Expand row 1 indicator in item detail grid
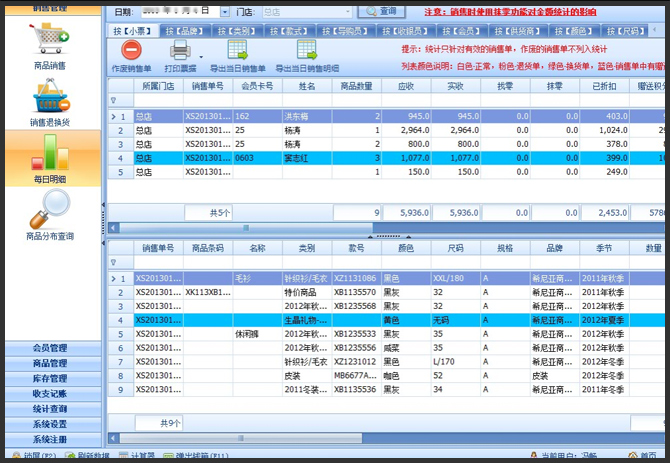The height and width of the screenshot is (463, 670). point(114,278)
